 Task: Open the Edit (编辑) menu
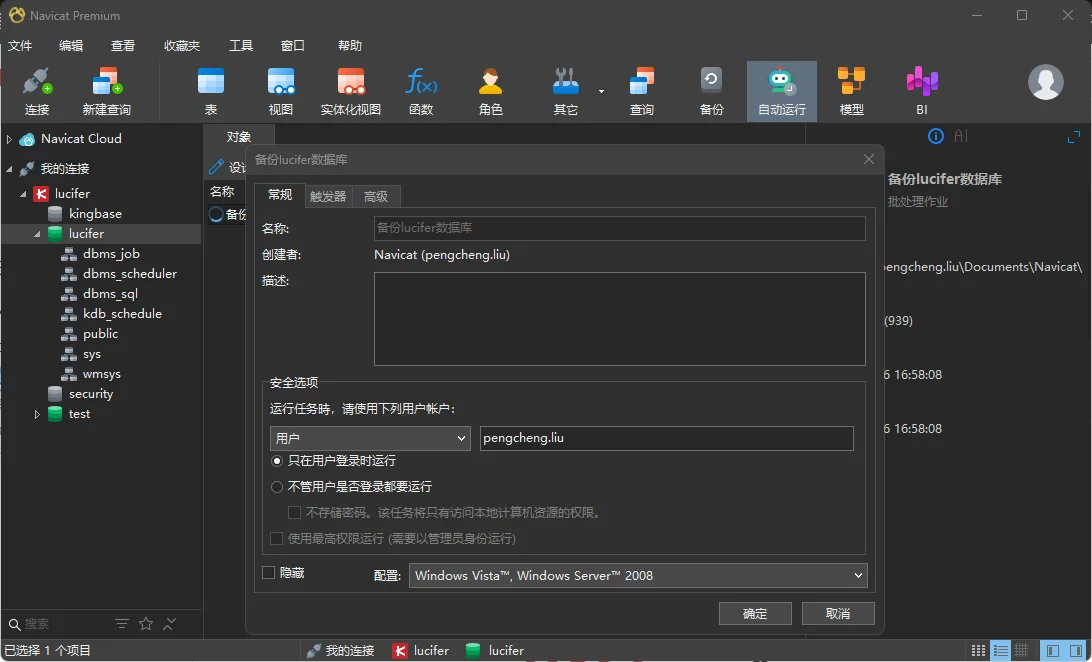point(71,45)
